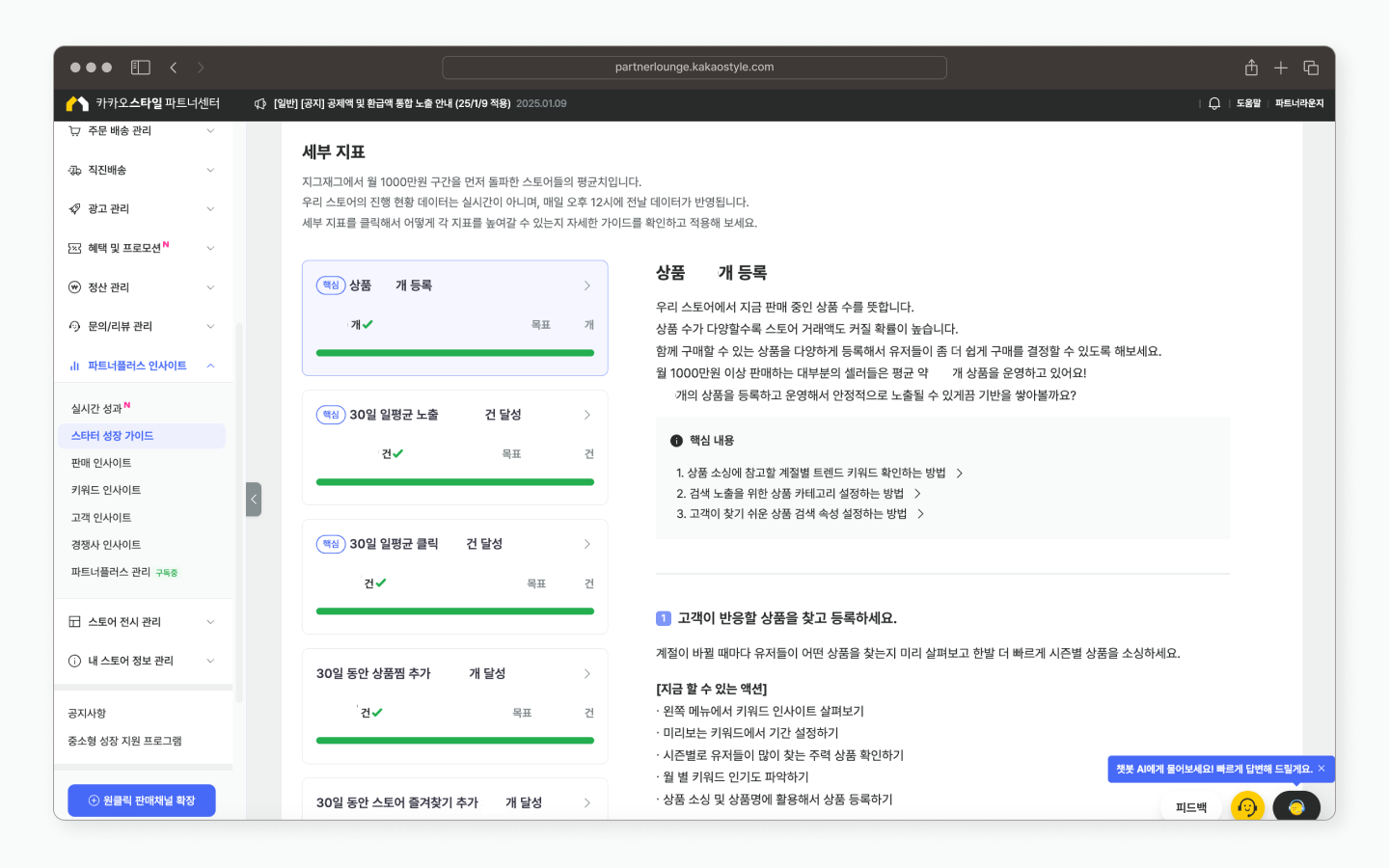Screen dimensions: 1389x868
Task: Expand 스토어 전시 관리 menu
Action: pos(210,622)
